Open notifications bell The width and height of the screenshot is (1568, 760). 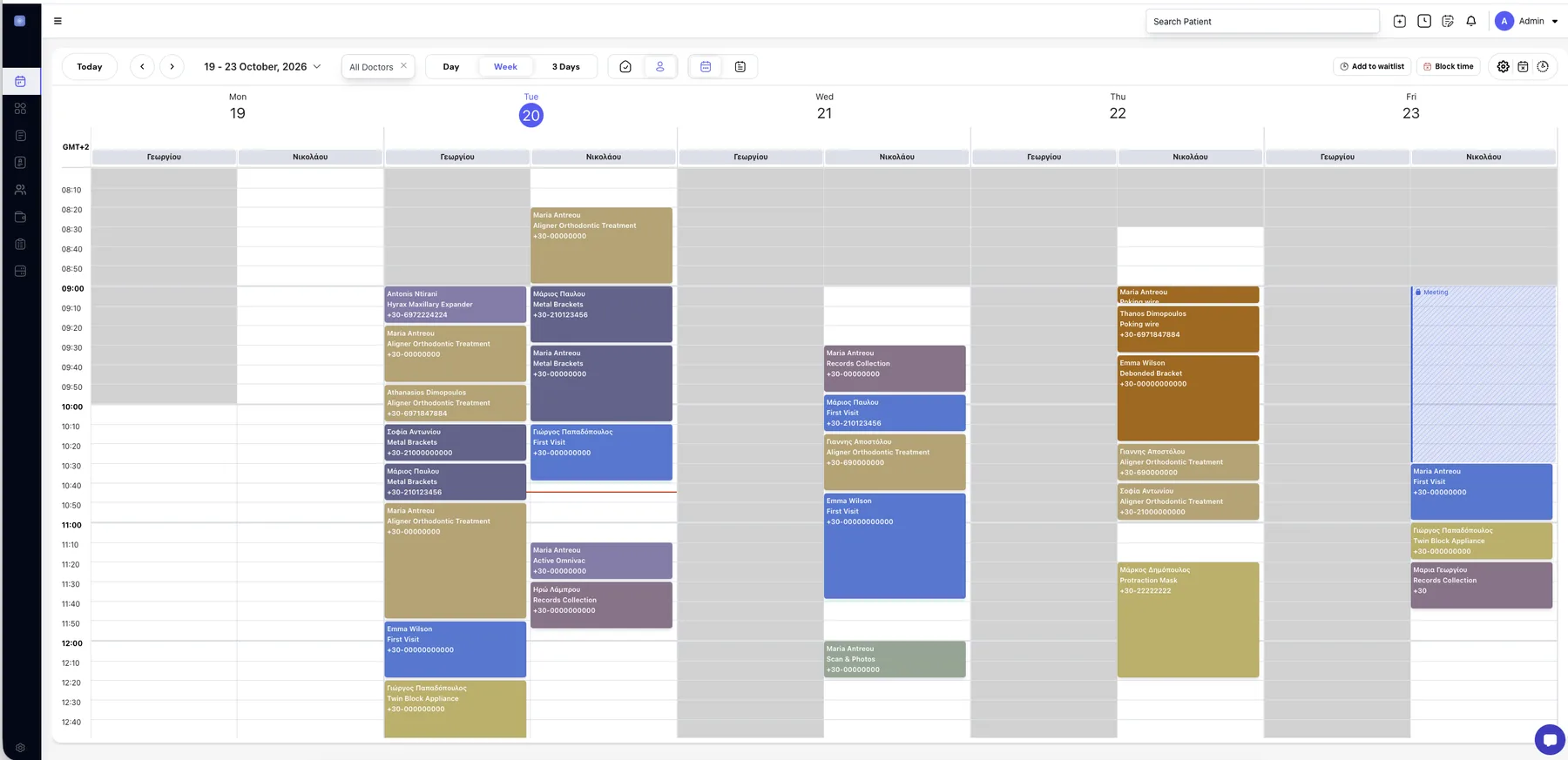pyautogui.click(x=1471, y=21)
